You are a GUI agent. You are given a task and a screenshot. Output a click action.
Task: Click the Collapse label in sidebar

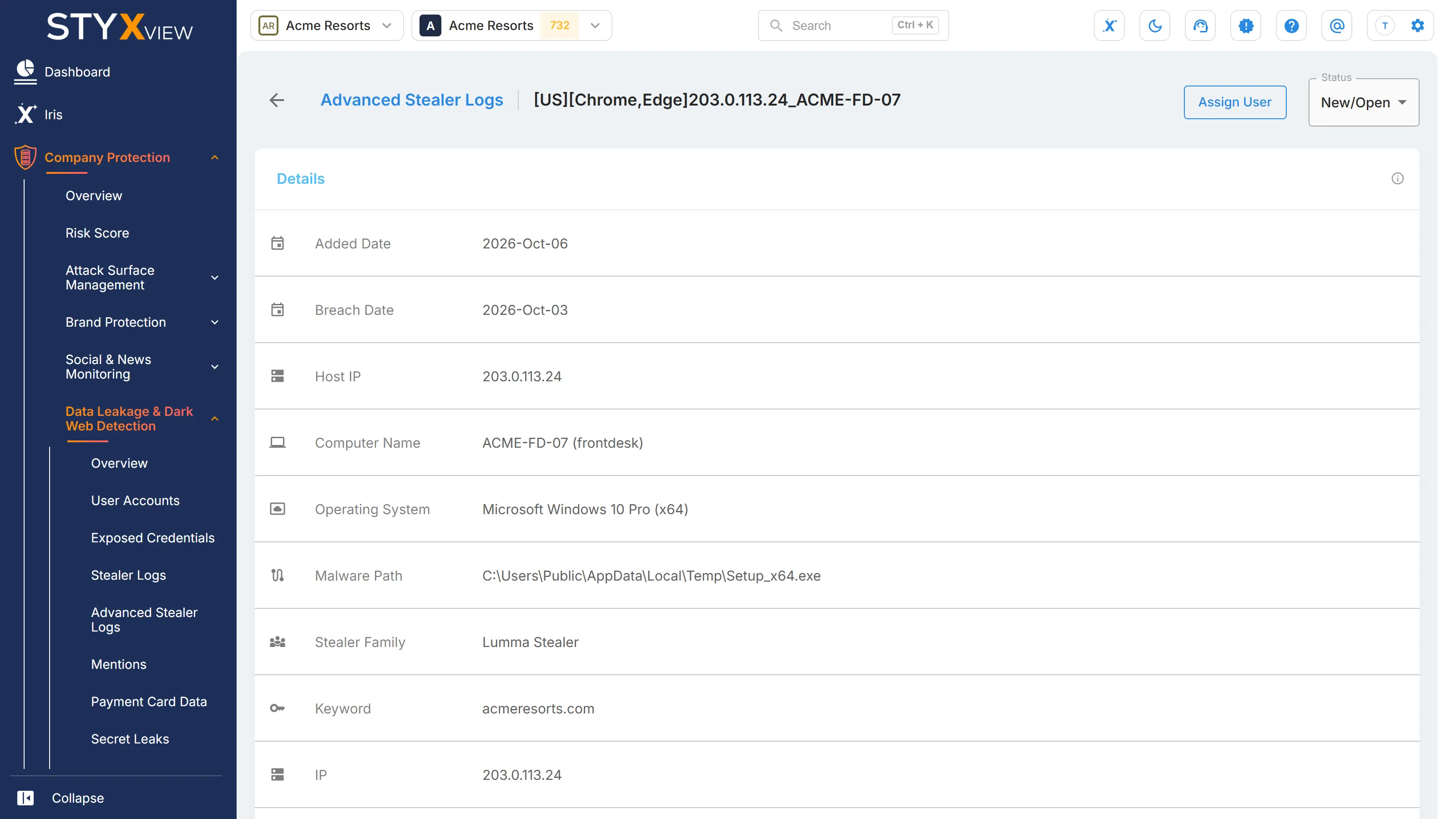click(78, 798)
